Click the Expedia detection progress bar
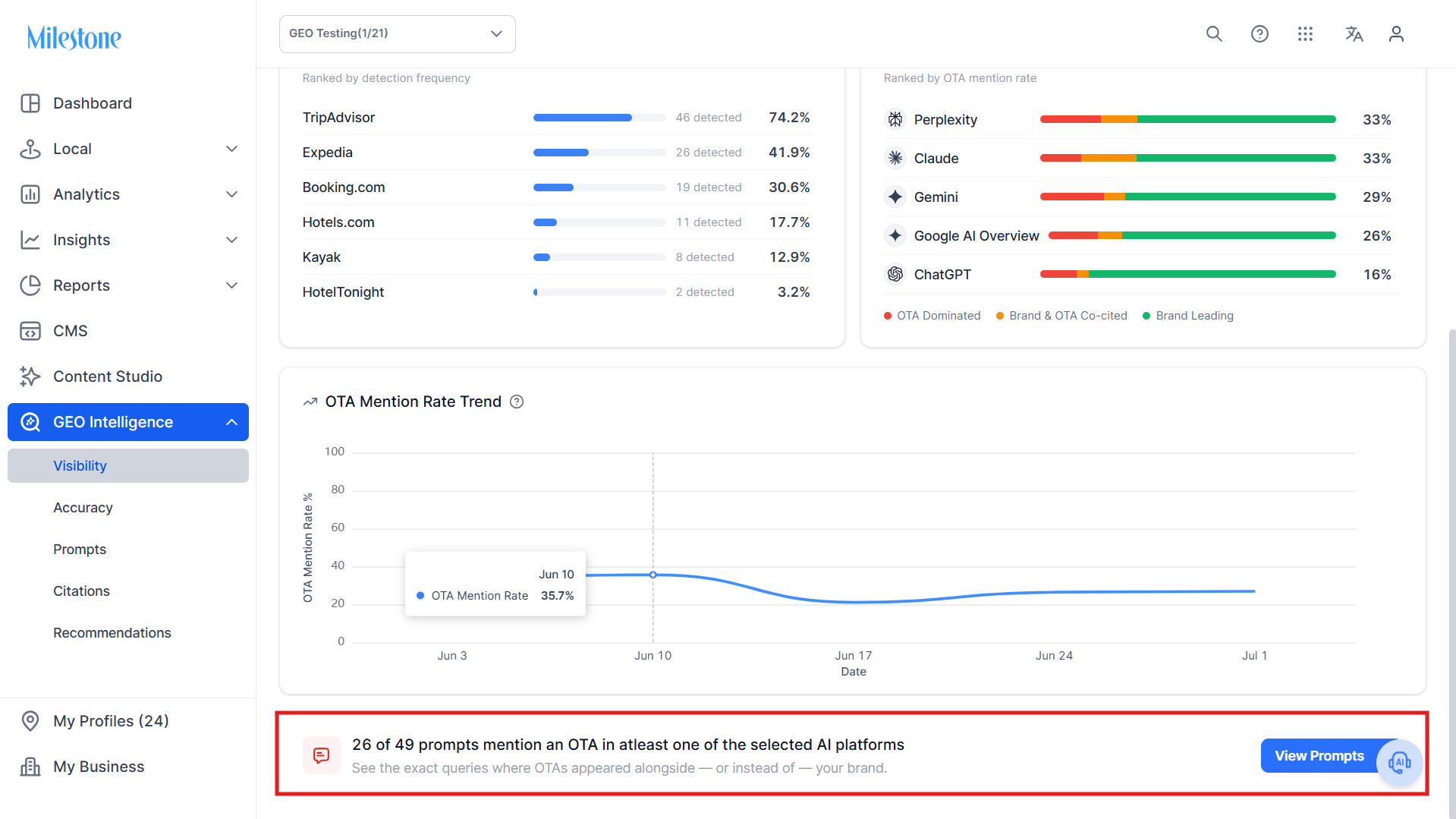This screenshot has width=1456, height=819. click(599, 153)
